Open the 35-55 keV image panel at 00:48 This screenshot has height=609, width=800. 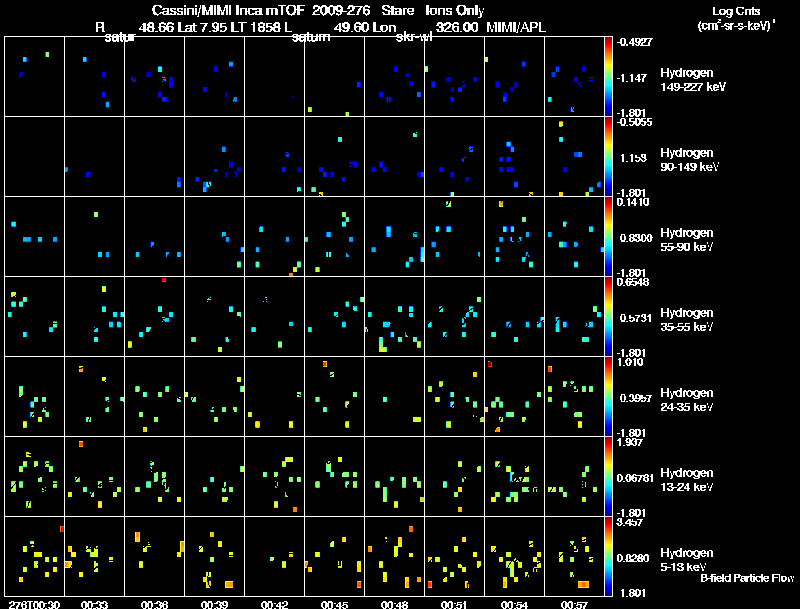[x=394, y=317]
